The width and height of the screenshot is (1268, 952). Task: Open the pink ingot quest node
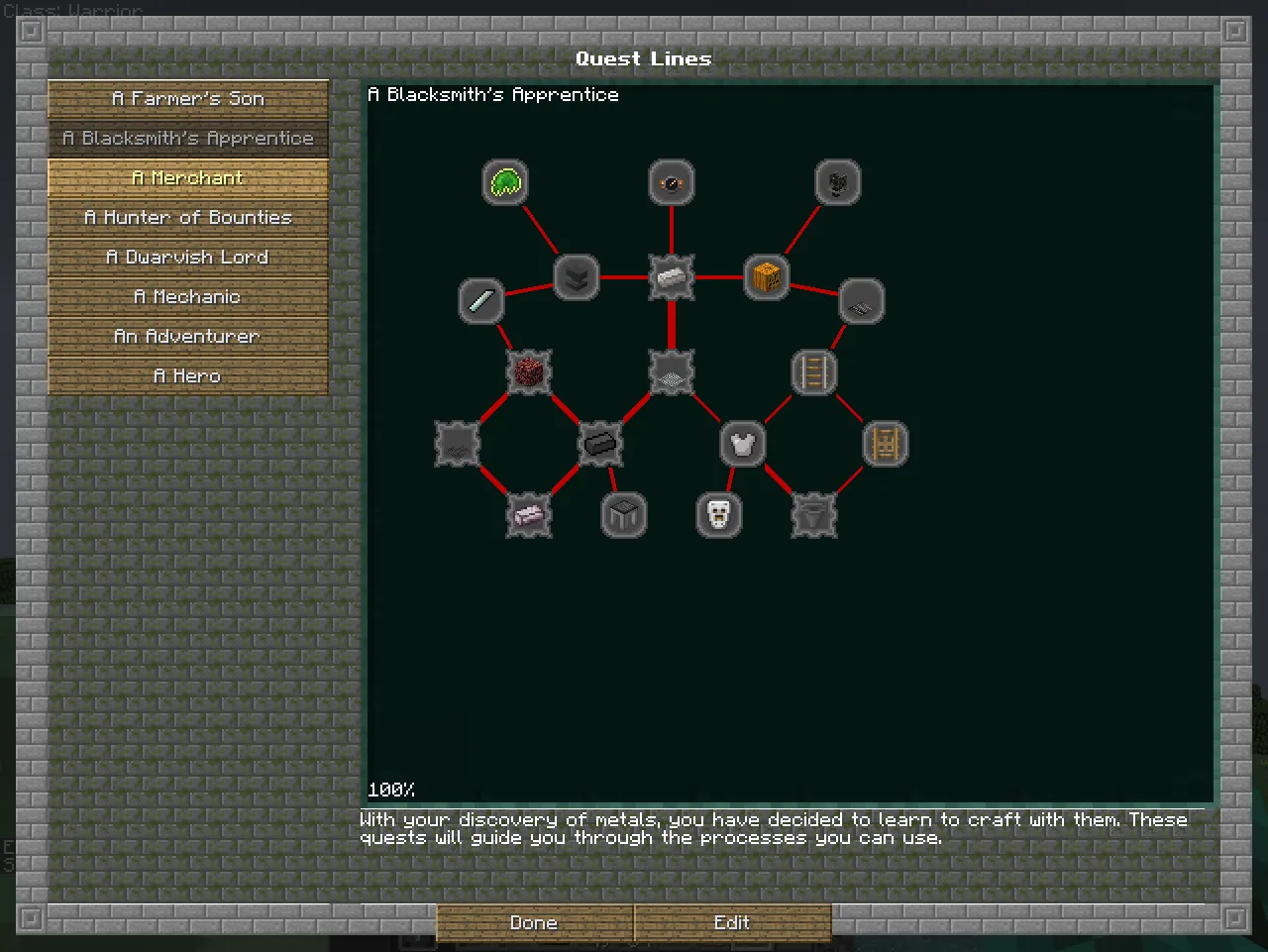(529, 515)
